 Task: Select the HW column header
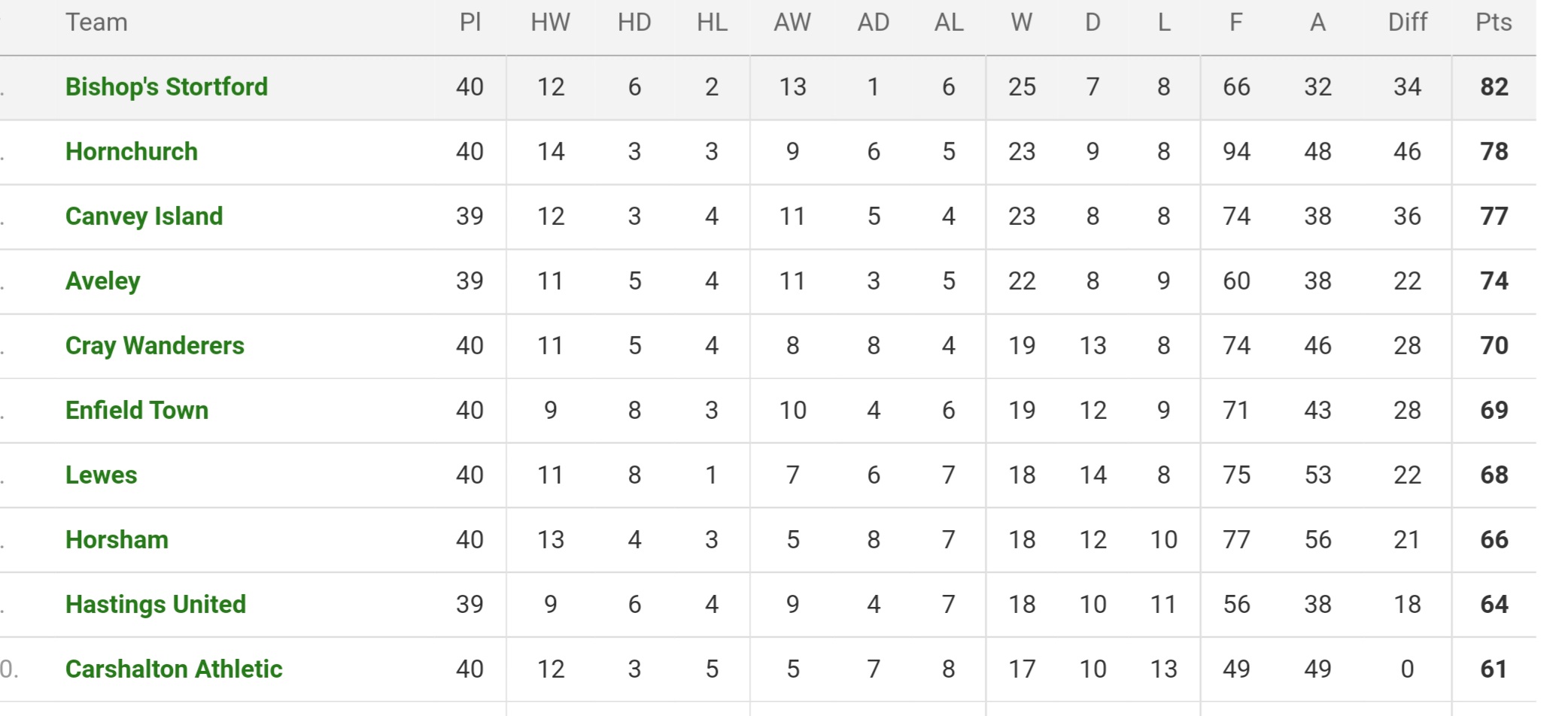point(551,23)
